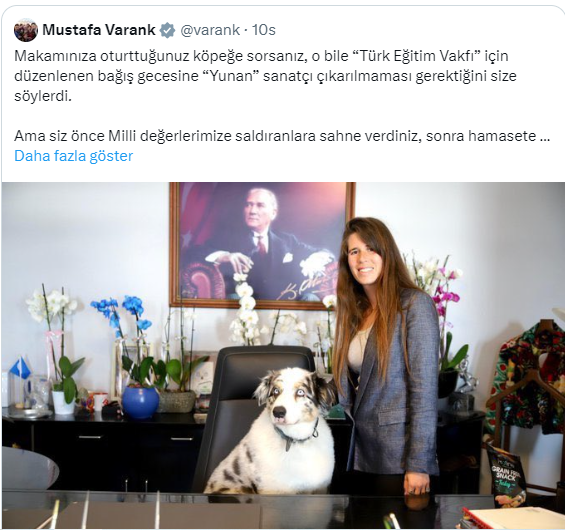Click the tweet's first paragraph text
565x530 pixels.
click(x=265, y=76)
